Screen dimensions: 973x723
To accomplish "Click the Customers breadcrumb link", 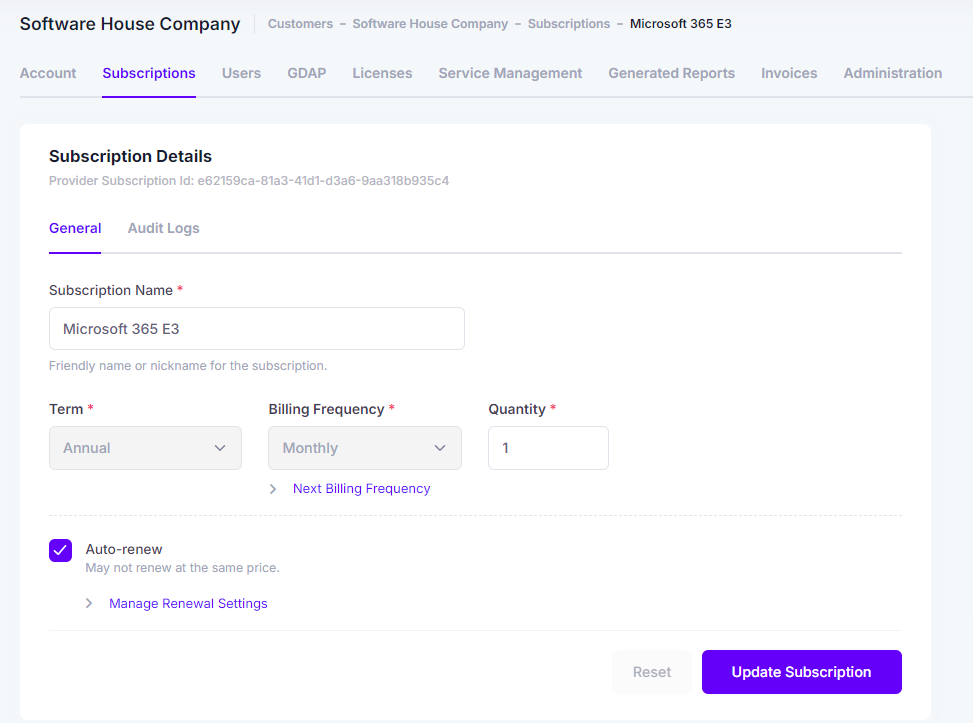I will coord(300,24).
